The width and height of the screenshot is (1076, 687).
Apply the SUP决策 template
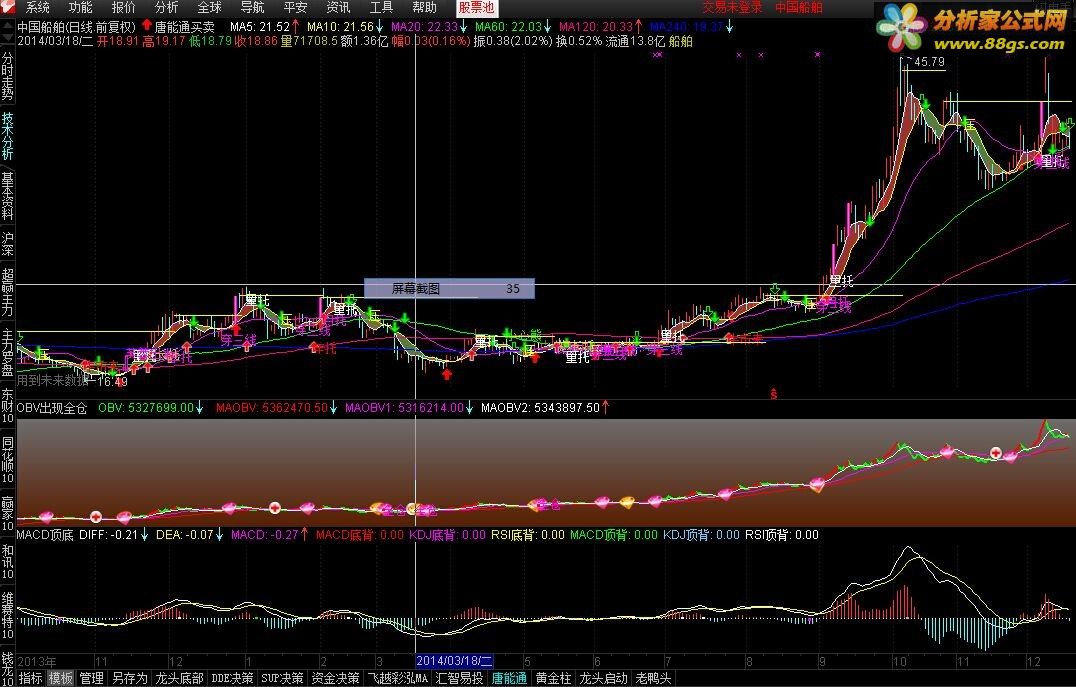(x=282, y=679)
